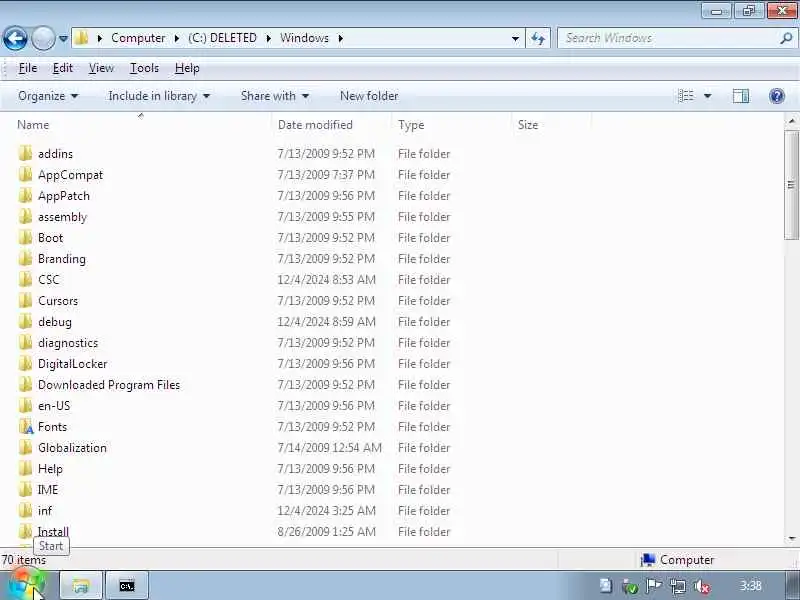800x600 pixels.
Task: Select the DigitalLocker folder icon
Action: pos(25,363)
